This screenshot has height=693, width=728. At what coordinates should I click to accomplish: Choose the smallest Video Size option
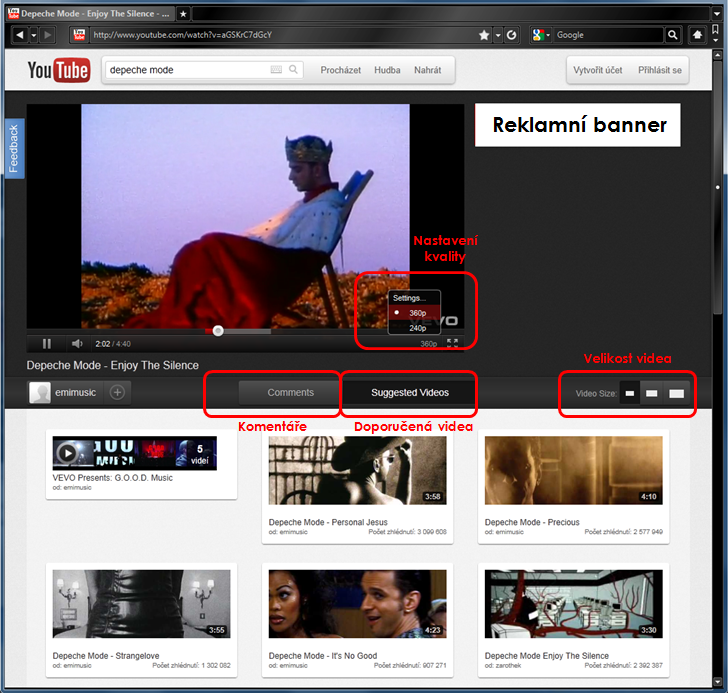pos(630,393)
